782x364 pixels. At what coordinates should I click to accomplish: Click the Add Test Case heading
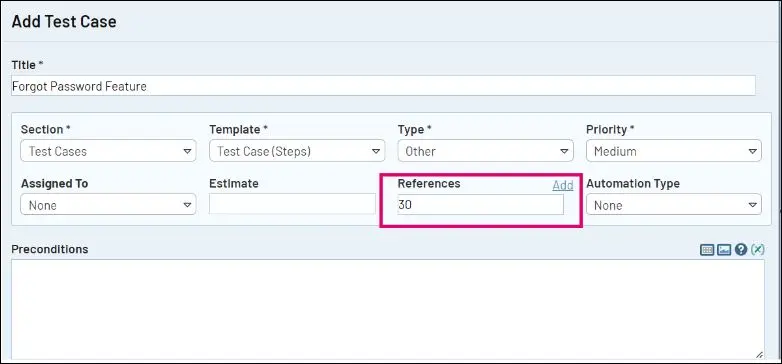(x=64, y=21)
